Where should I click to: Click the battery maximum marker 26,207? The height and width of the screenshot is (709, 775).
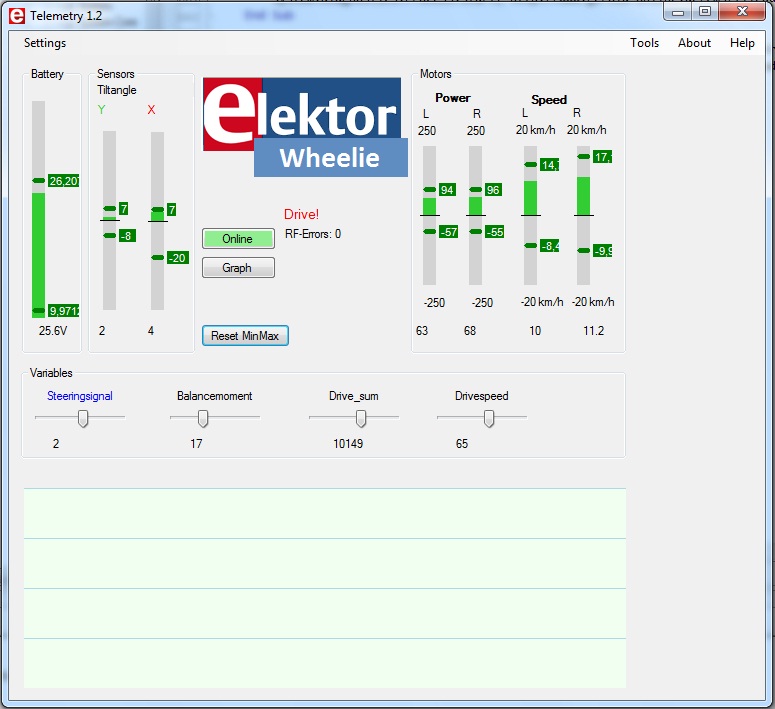click(63, 181)
